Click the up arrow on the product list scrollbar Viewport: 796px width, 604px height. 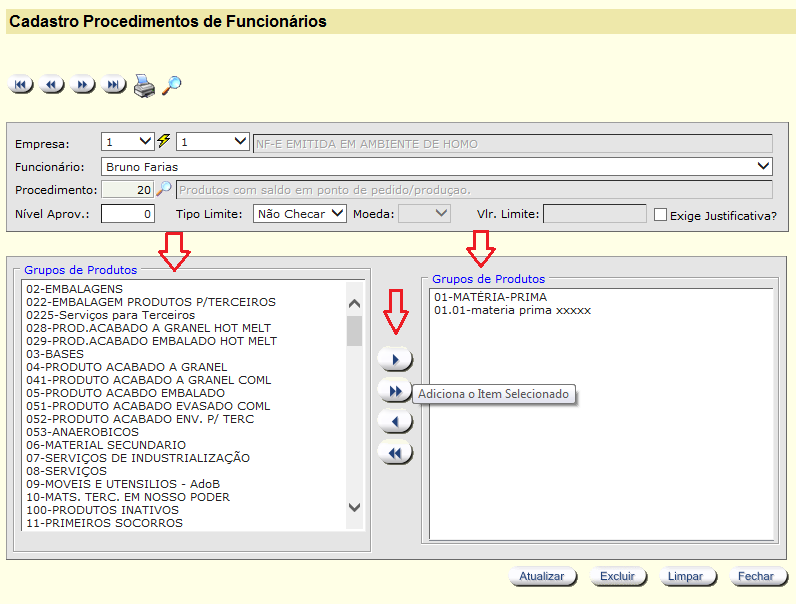(354, 304)
